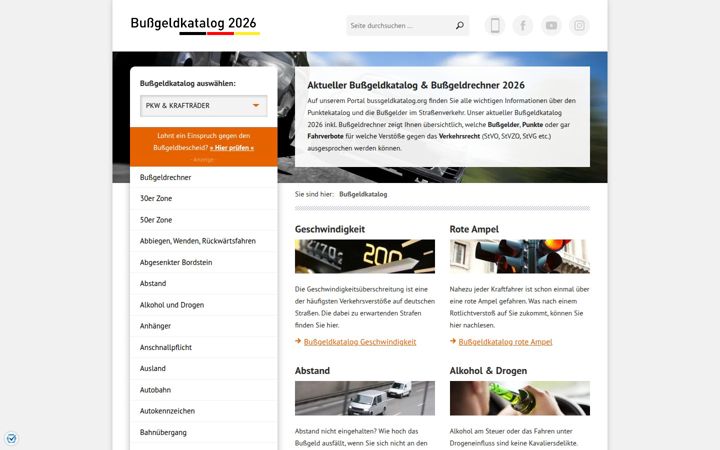Follow the 'Bußgeldkatalog rote Ampel' link

pyautogui.click(x=505, y=342)
